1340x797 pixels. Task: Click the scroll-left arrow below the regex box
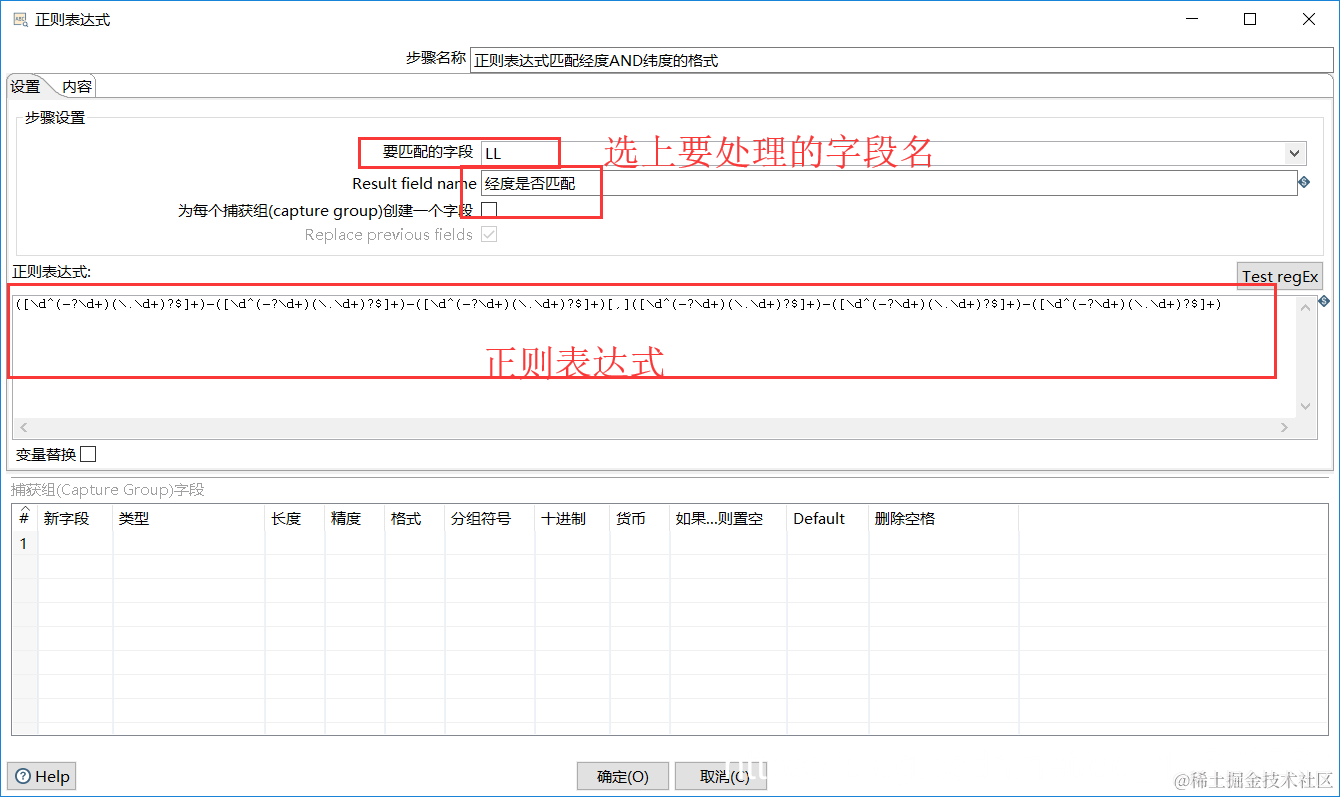22,427
